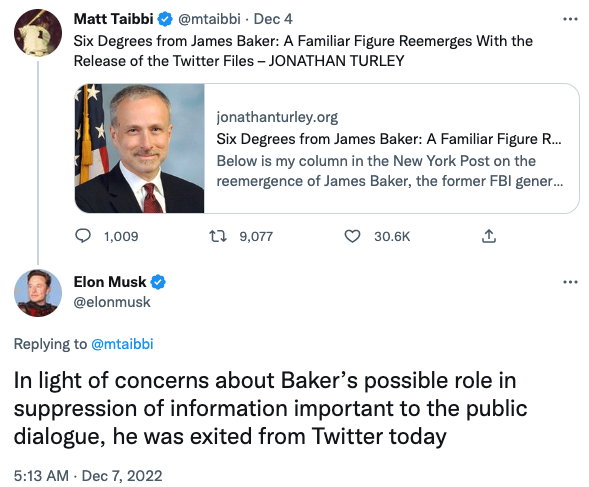Open more options on Elon Musk's tweet
This screenshot has width=589, height=487.
pos(570,282)
